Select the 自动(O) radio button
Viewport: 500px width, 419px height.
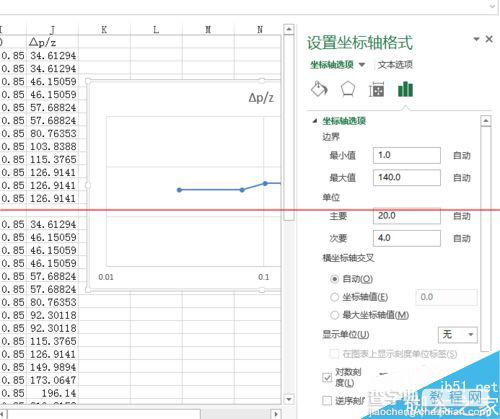pos(334,279)
